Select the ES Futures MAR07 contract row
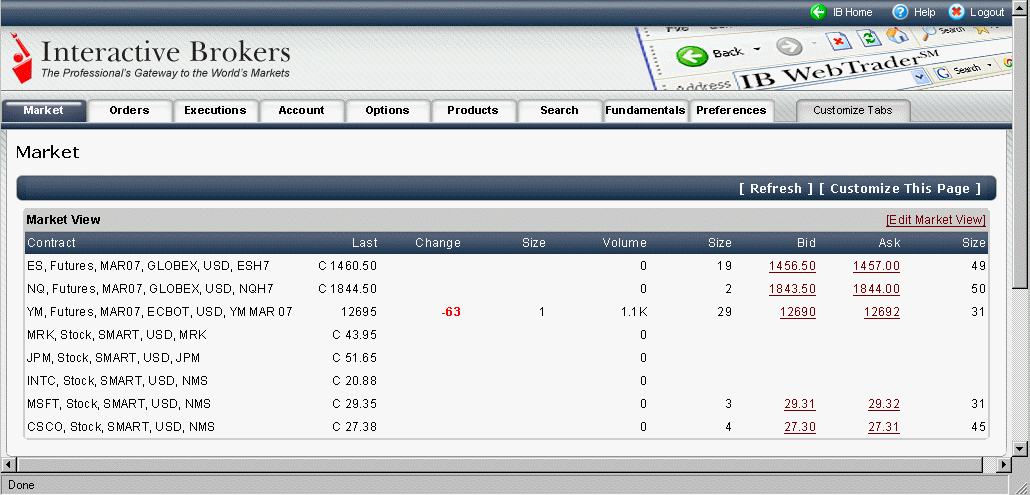 [506, 266]
